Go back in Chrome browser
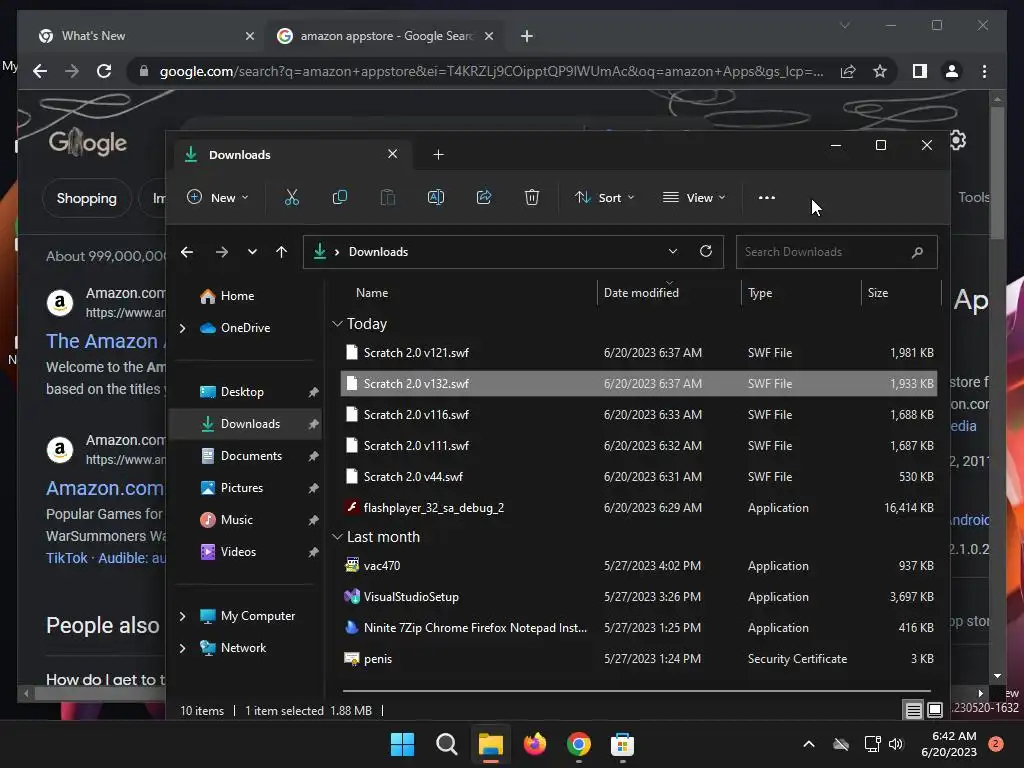The width and height of the screenshot is (1024, 768). [x=40, y=71]
